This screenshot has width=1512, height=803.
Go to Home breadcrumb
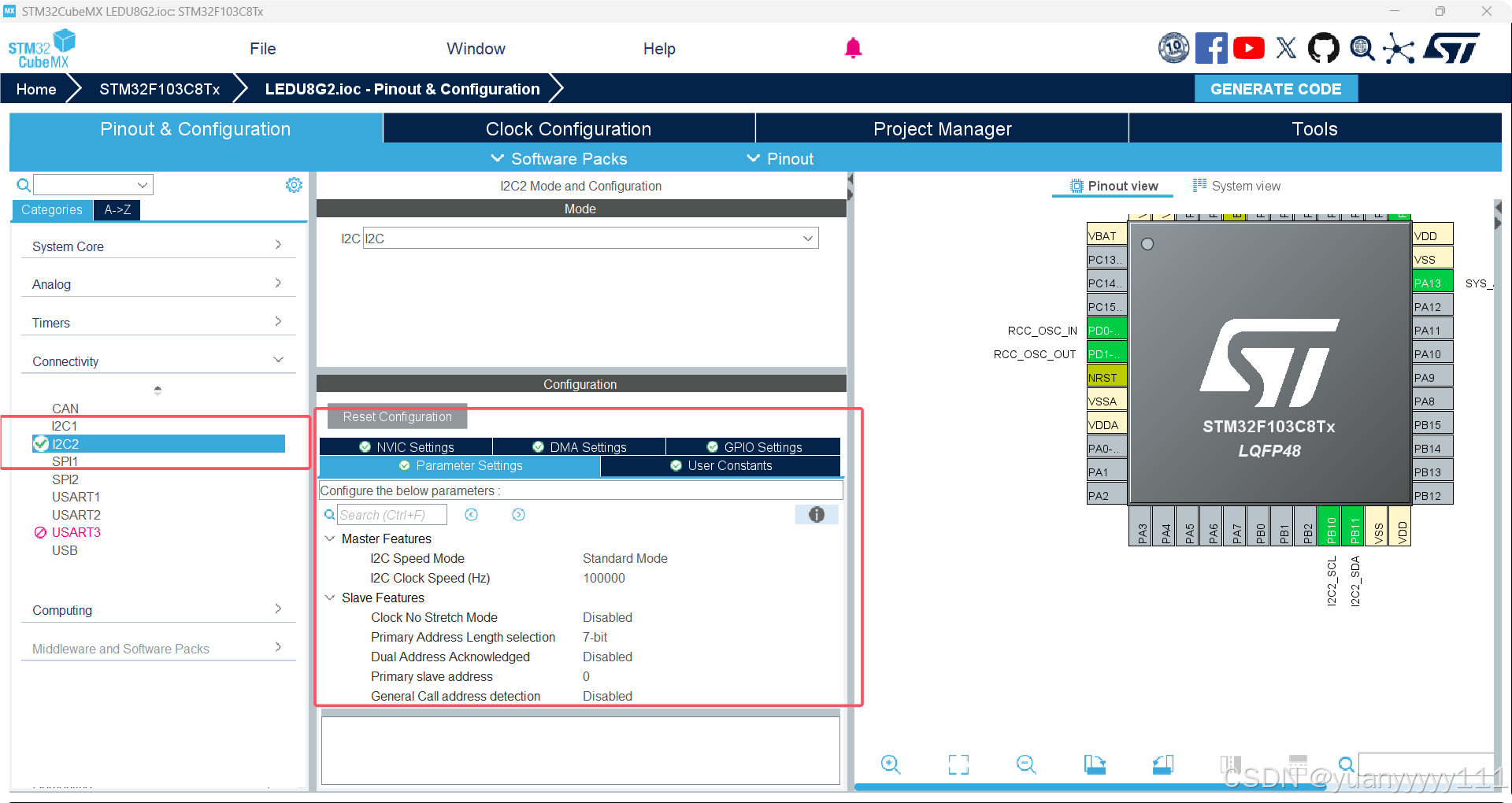(36, 89)
